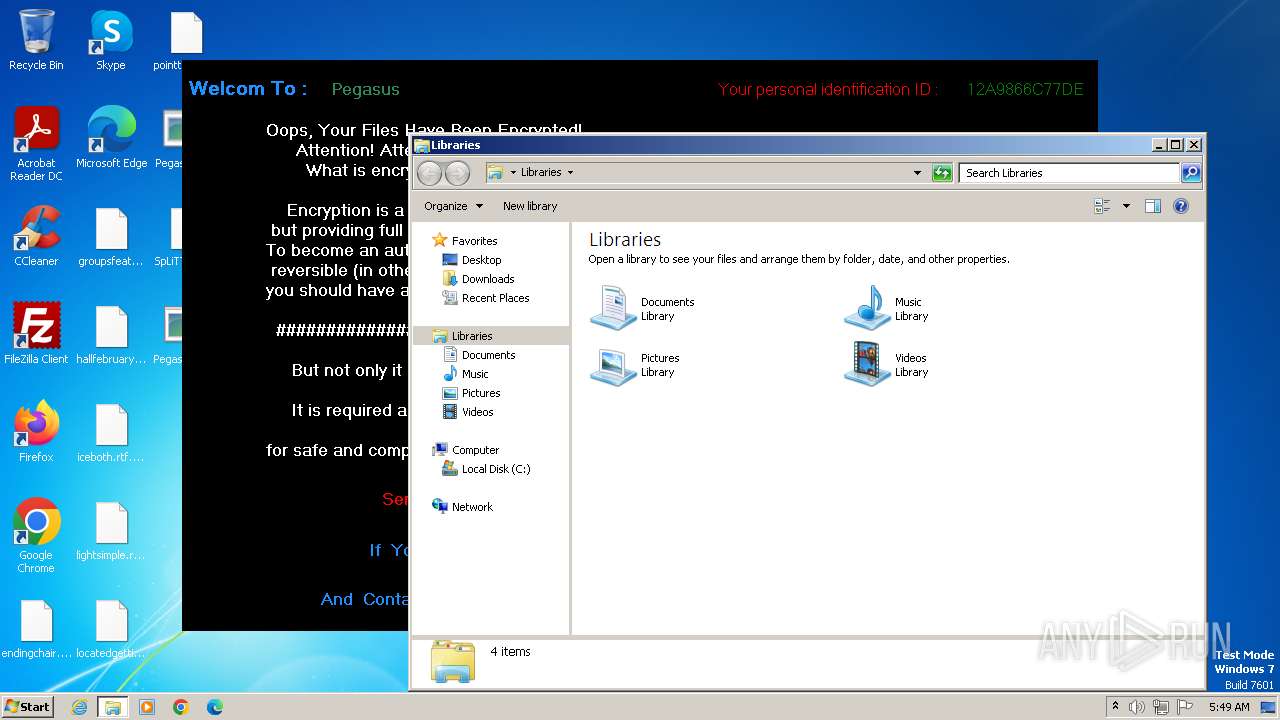The image size is (1280, 720).
Task: Select the hallfebruary file on desktop
Action: [x=111, y=334]
